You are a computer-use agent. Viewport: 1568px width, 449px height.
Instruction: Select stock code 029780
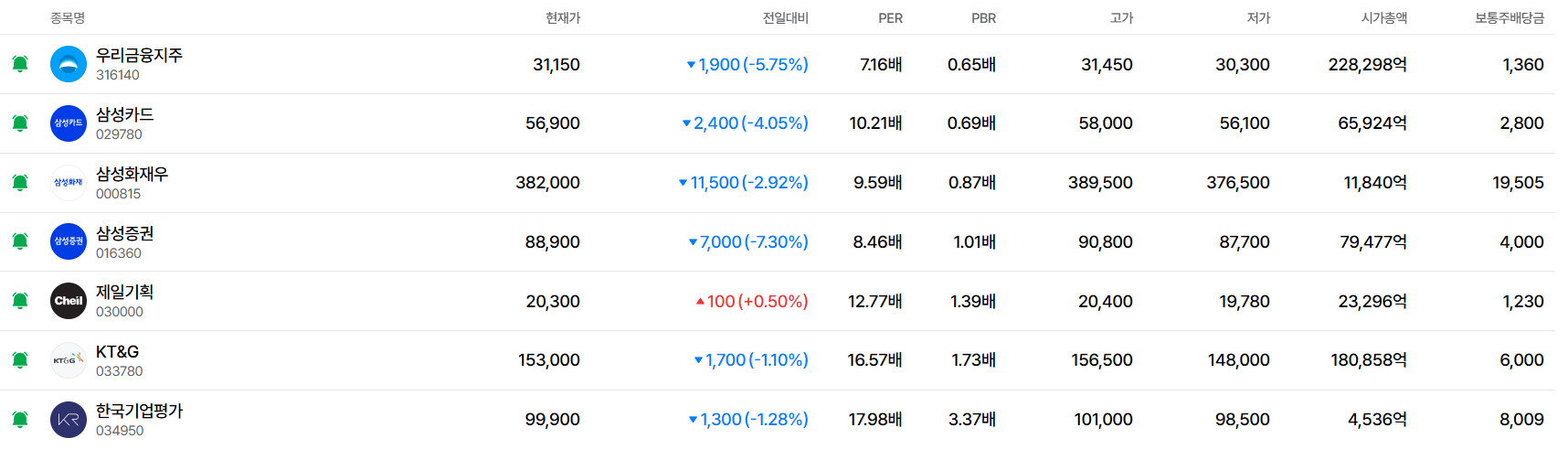tap(119, 134)
